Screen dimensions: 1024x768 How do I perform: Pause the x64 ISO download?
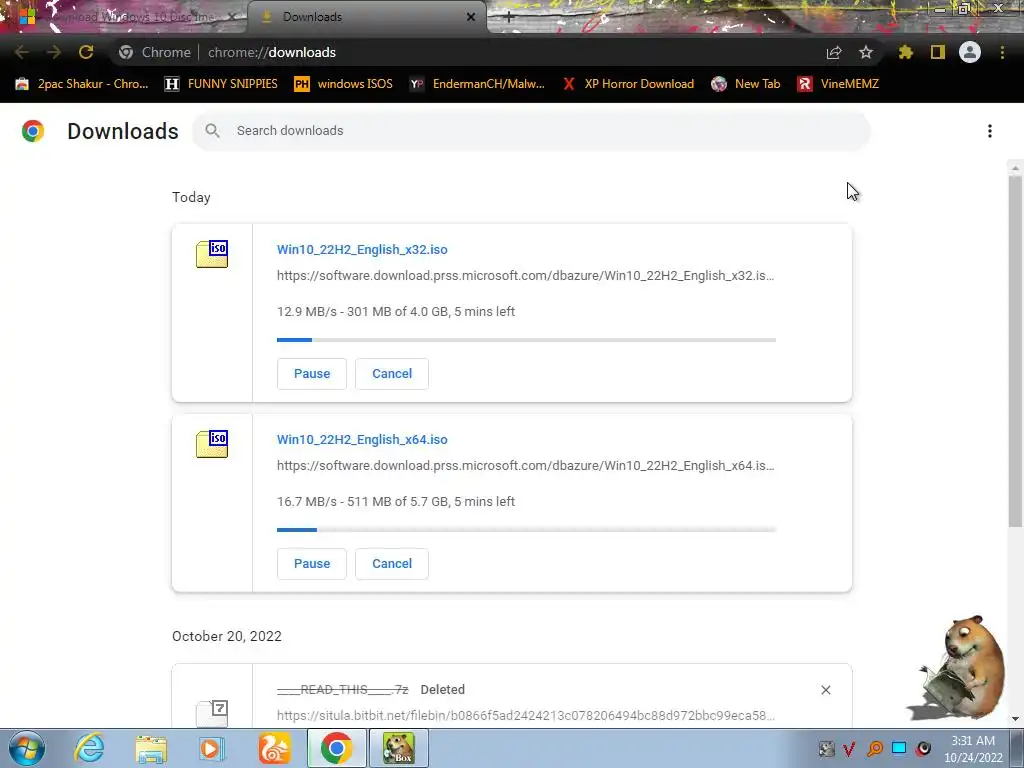click(312, 564)
